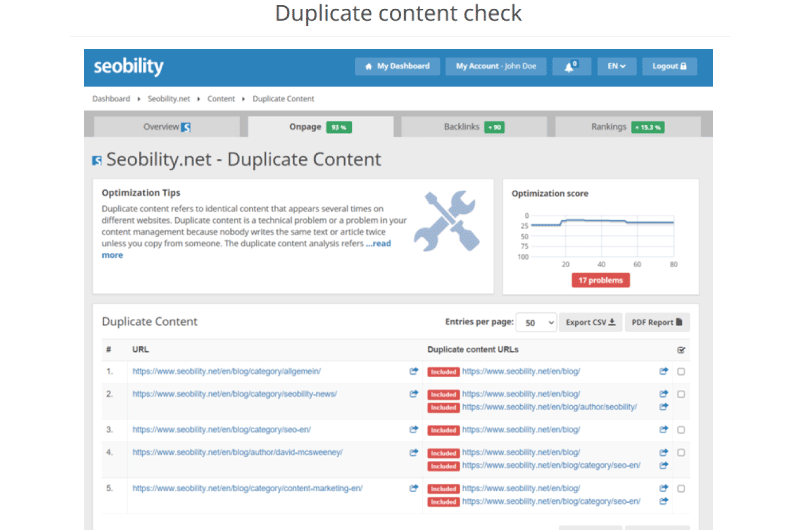This screenshot has width=800, height=530.
Task: Open the Rankings tab
Action: [628, 127]
